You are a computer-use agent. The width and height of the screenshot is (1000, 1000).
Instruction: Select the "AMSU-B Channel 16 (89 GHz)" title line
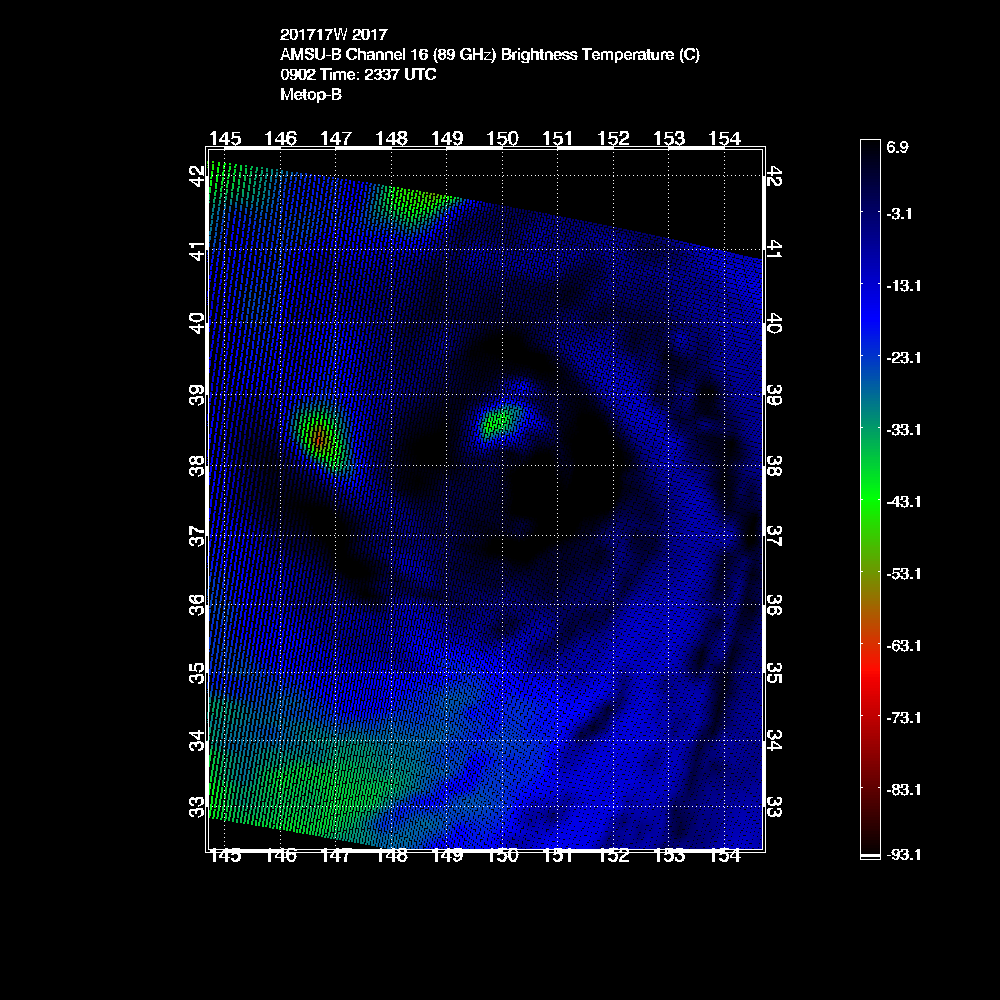490,55
